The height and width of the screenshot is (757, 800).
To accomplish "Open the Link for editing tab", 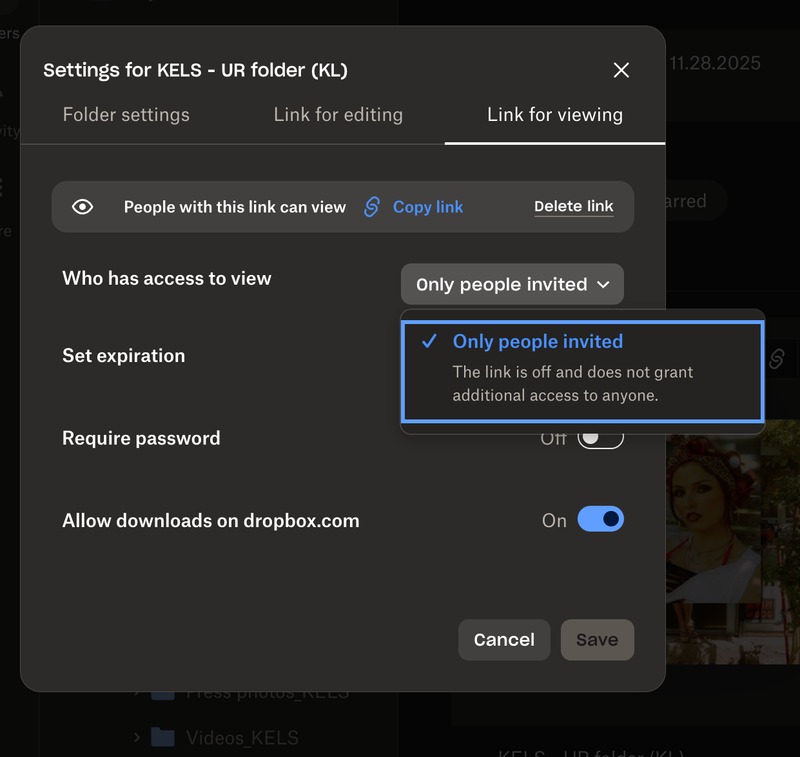I will pos(338,115).
